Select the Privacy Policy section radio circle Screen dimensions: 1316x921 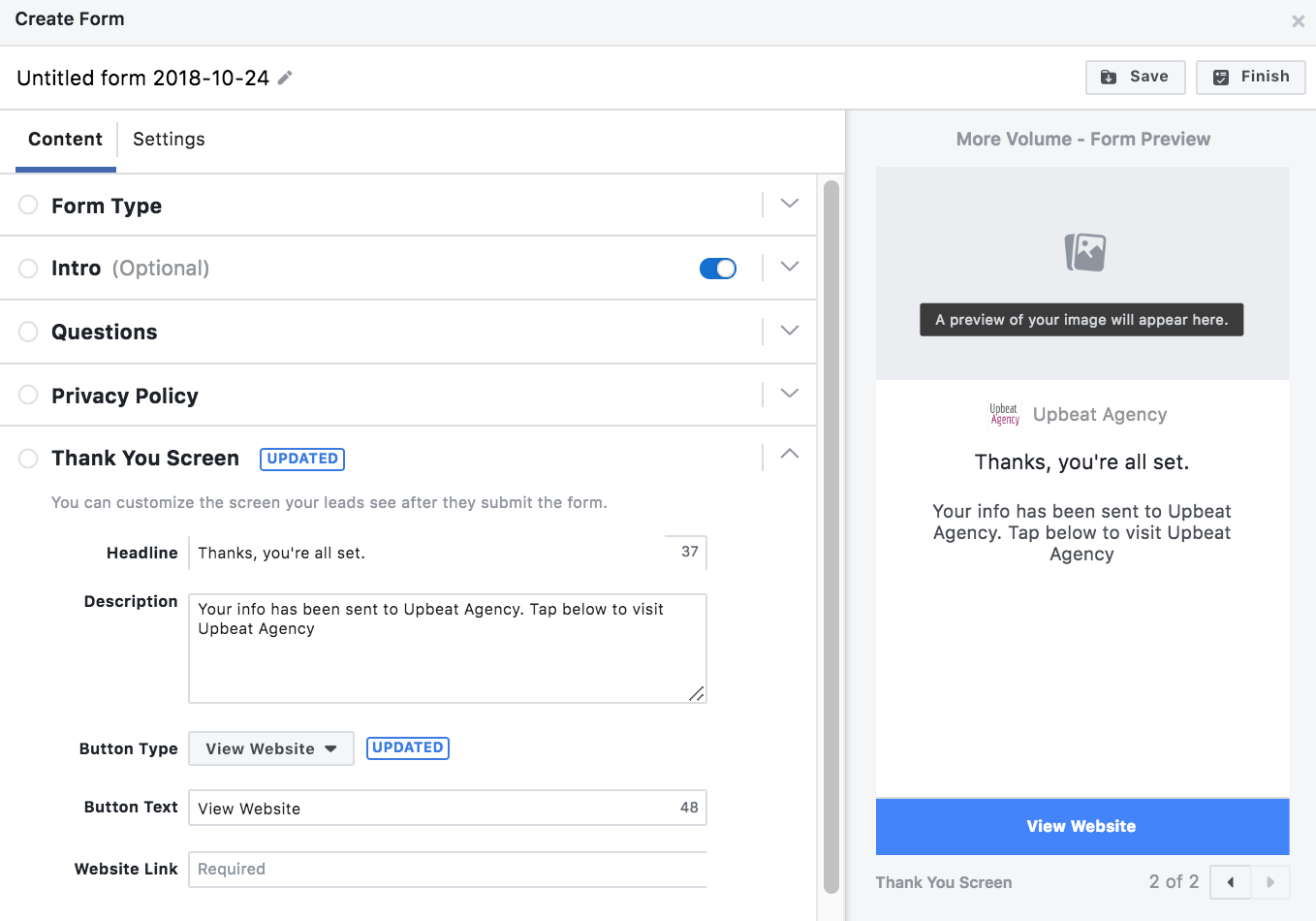[28, 395]
